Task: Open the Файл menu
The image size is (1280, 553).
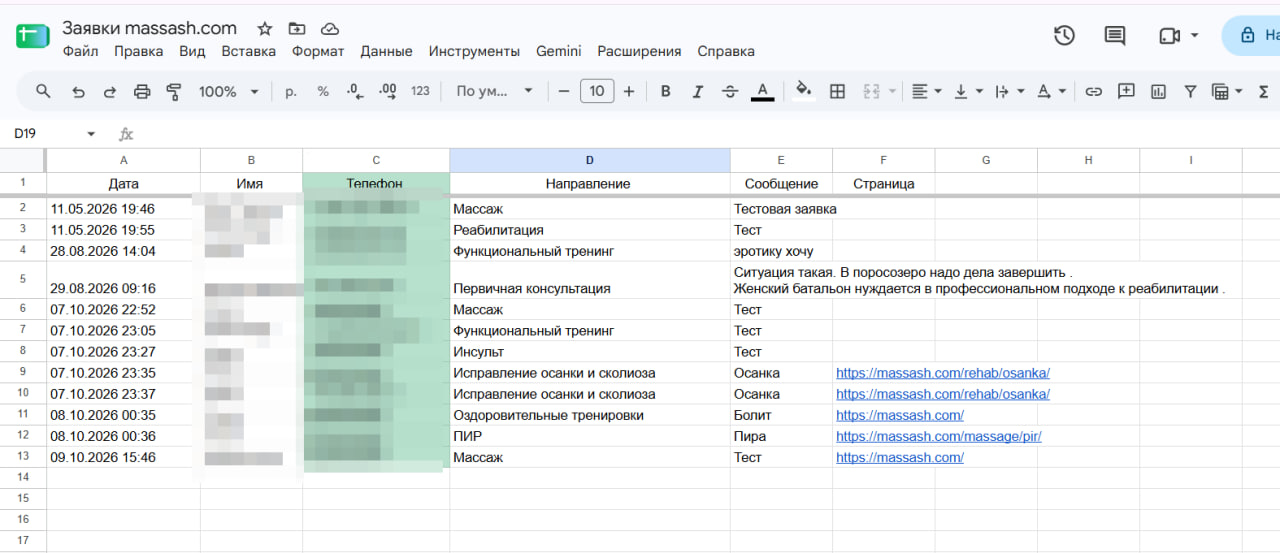Action: coord(80,51)
